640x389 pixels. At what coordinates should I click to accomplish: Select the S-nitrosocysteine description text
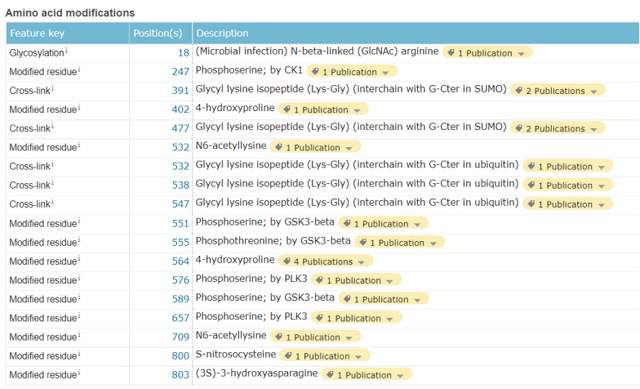coord(236,354)
